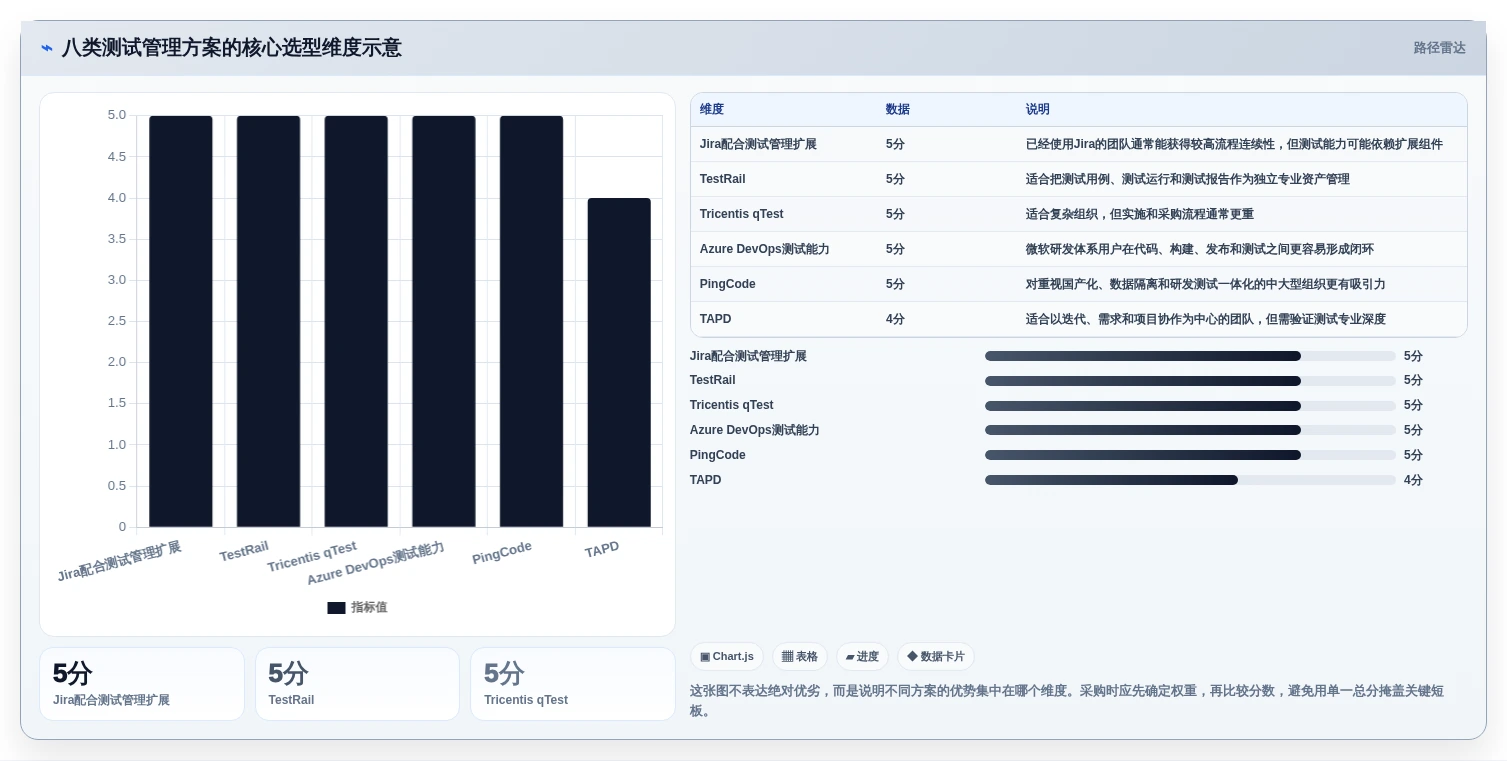Click the title 八类测试管理方案的核心选型维度示意
Image resolution: width=1507 pixels, height=761 pixels.
coord(232,48)
